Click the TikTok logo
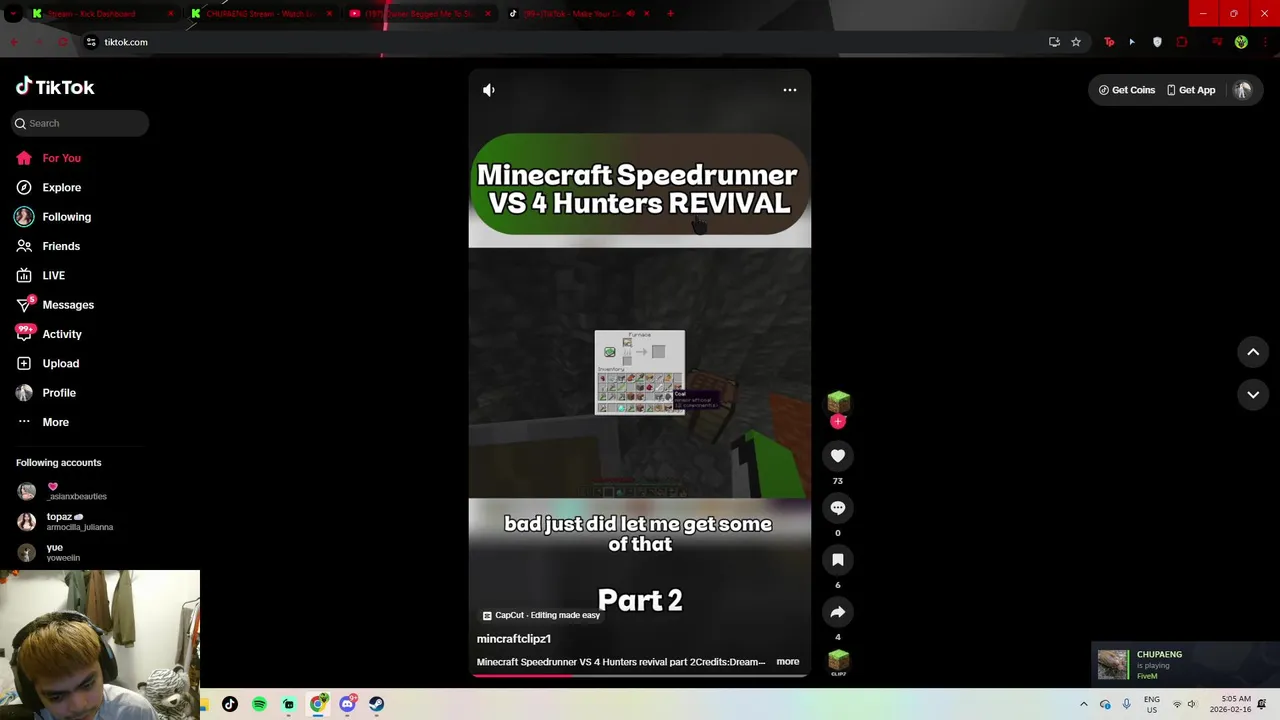The width and height of the screenshot is (1280, 720). [x=55, y=87]
